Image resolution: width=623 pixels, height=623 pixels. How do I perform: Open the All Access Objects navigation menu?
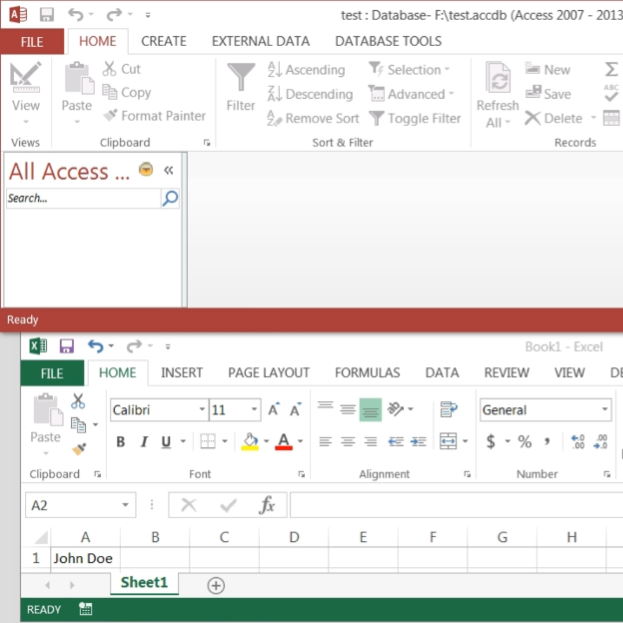[146, 169]
